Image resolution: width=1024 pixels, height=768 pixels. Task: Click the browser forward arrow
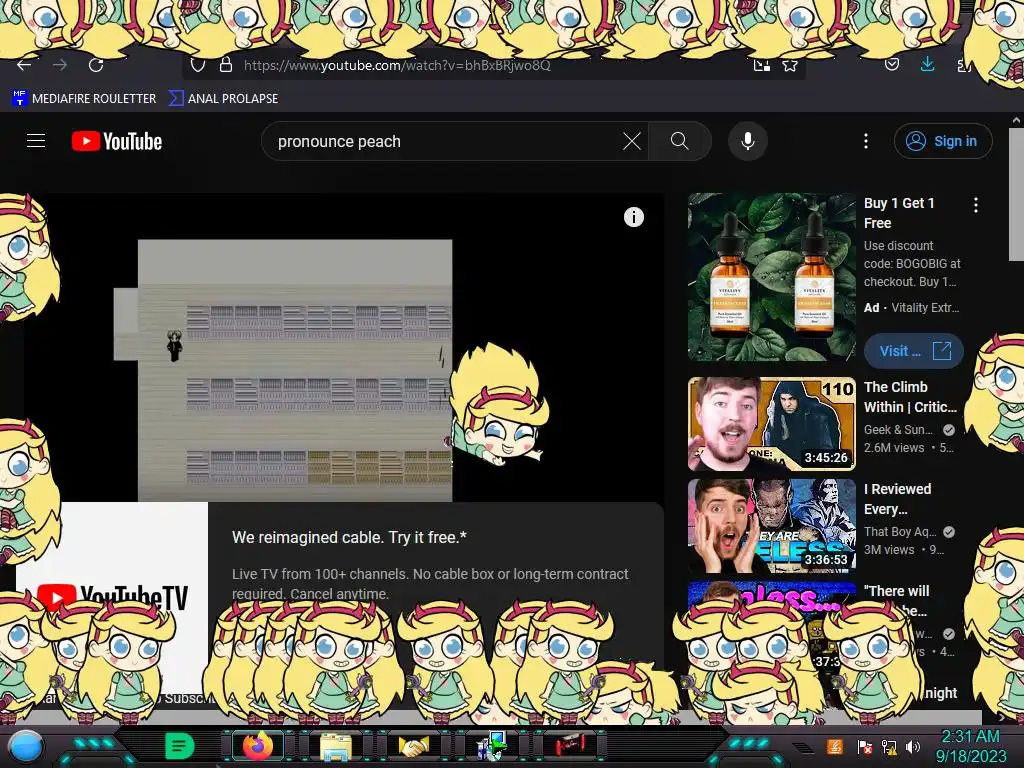point(60,65)
